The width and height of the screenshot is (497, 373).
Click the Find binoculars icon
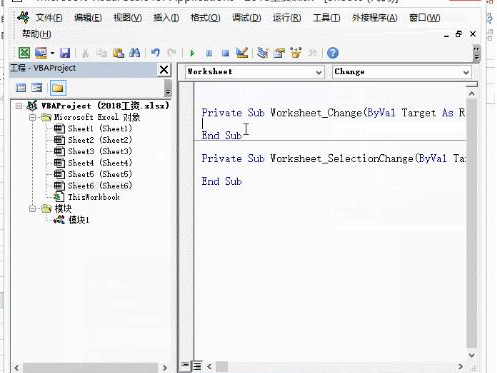[x=134, y=53]
